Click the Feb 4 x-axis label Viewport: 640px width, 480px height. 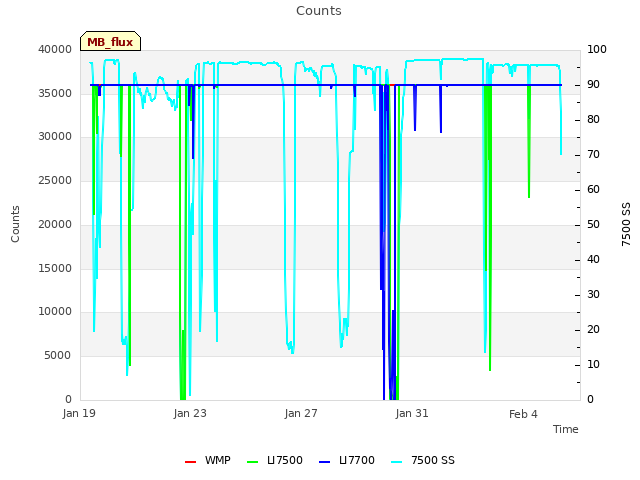click(523, 414)
